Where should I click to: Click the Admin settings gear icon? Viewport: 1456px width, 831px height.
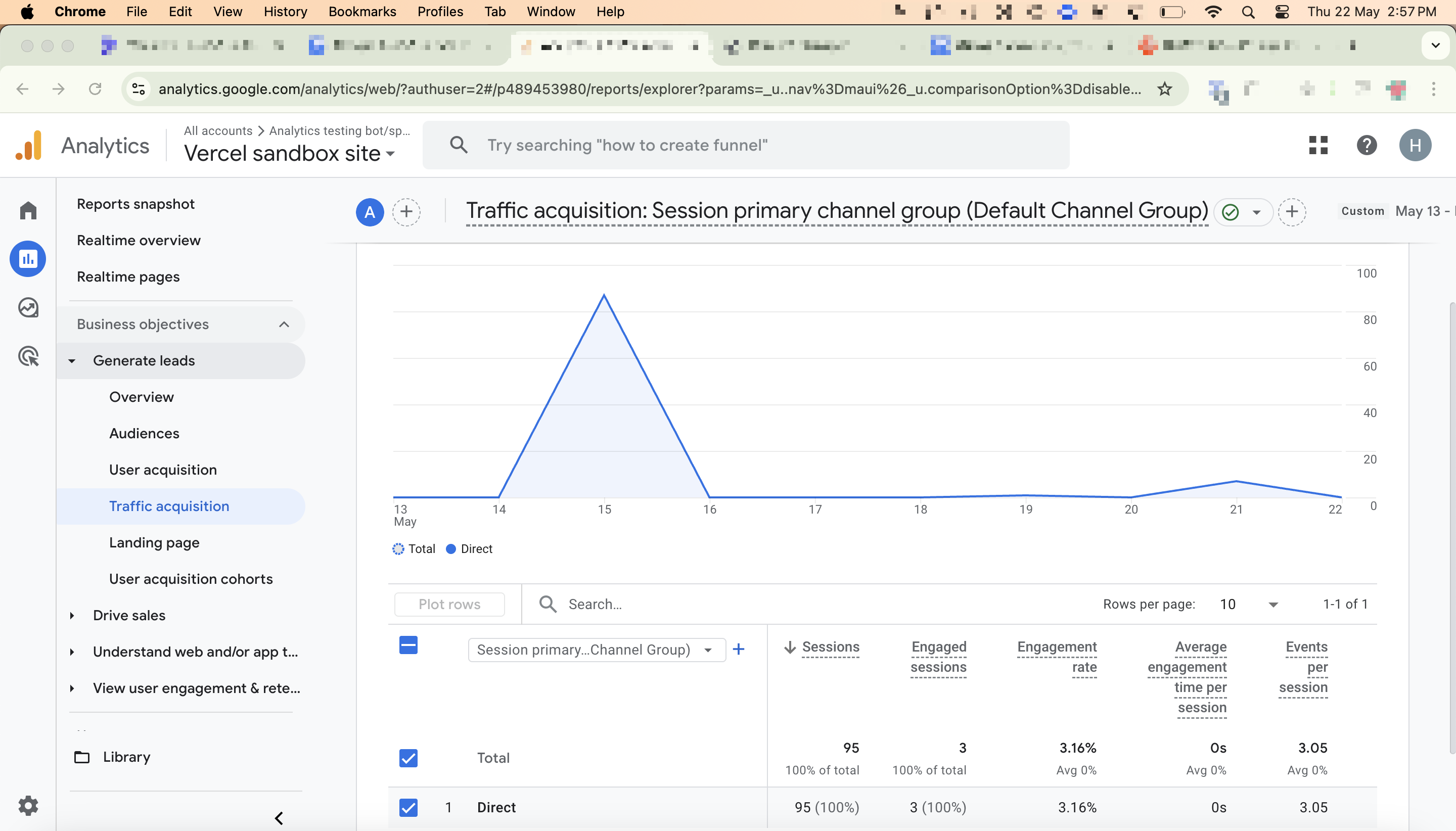point(27,805)
